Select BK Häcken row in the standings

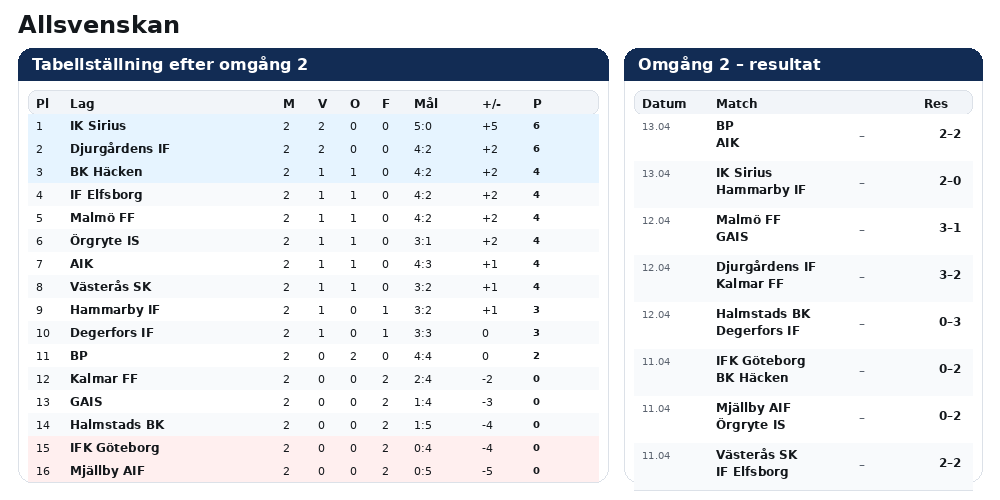coord(106,172)
